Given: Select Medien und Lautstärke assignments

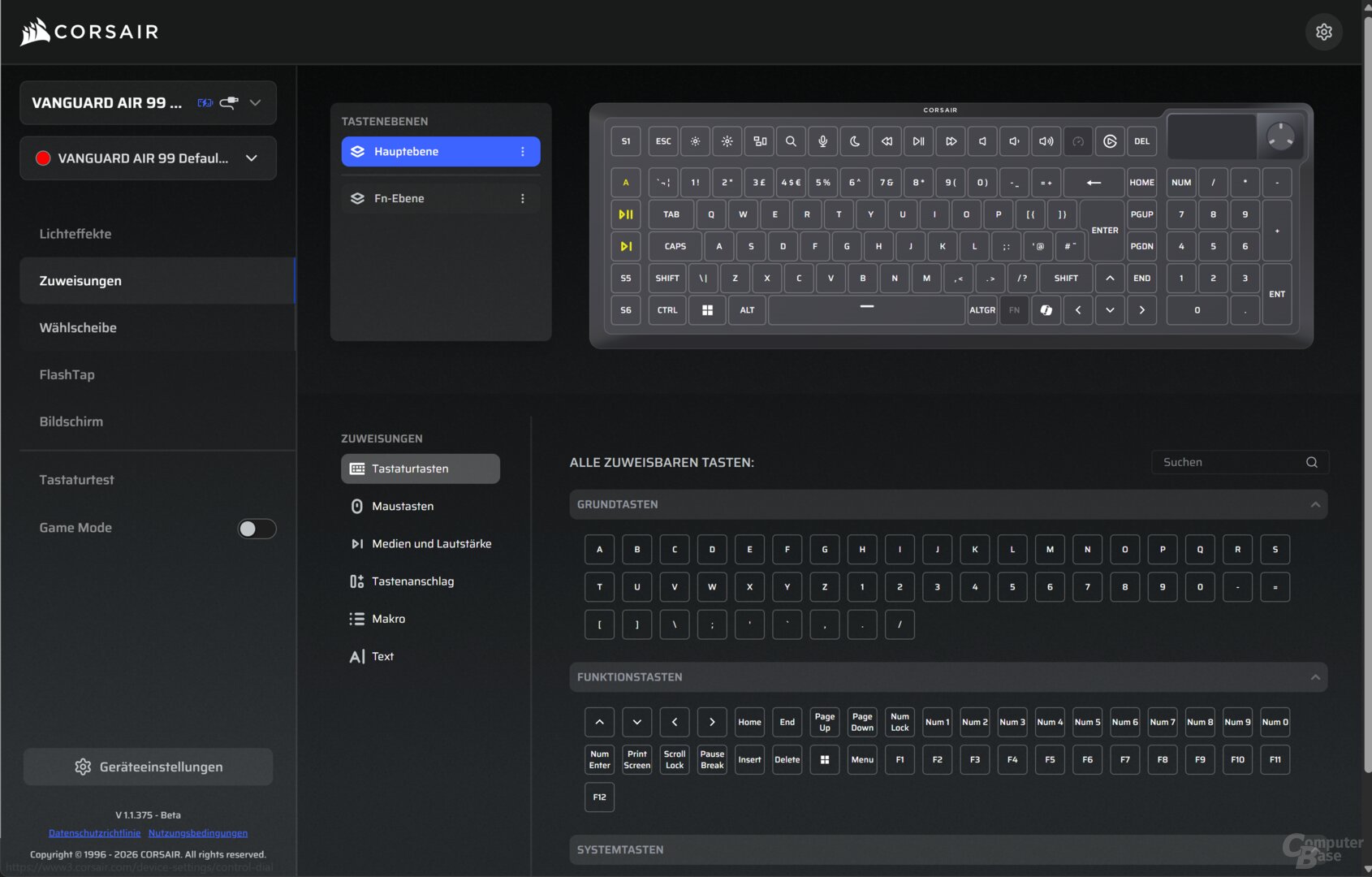Looking at the screenshot, I should [x=431, y=543].
